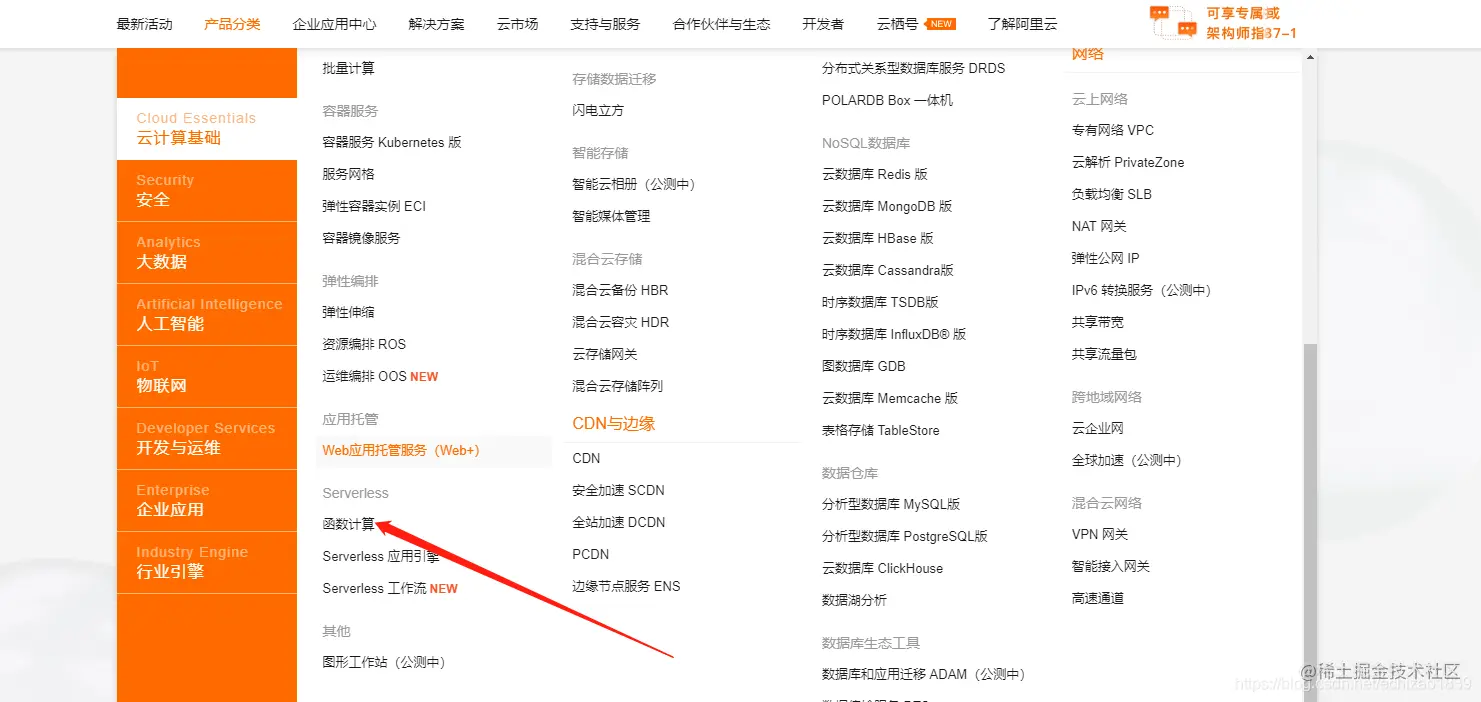
Task: Open 合作伙伴与生态 nav item
Action: click(721, 24)
